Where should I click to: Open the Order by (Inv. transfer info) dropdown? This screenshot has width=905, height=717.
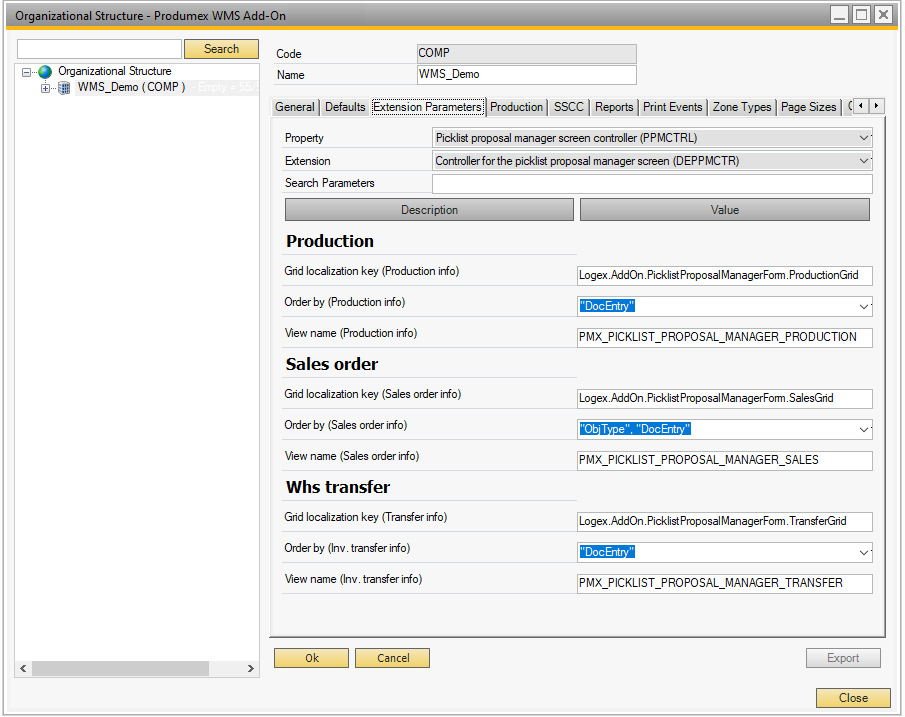(864, 552)
